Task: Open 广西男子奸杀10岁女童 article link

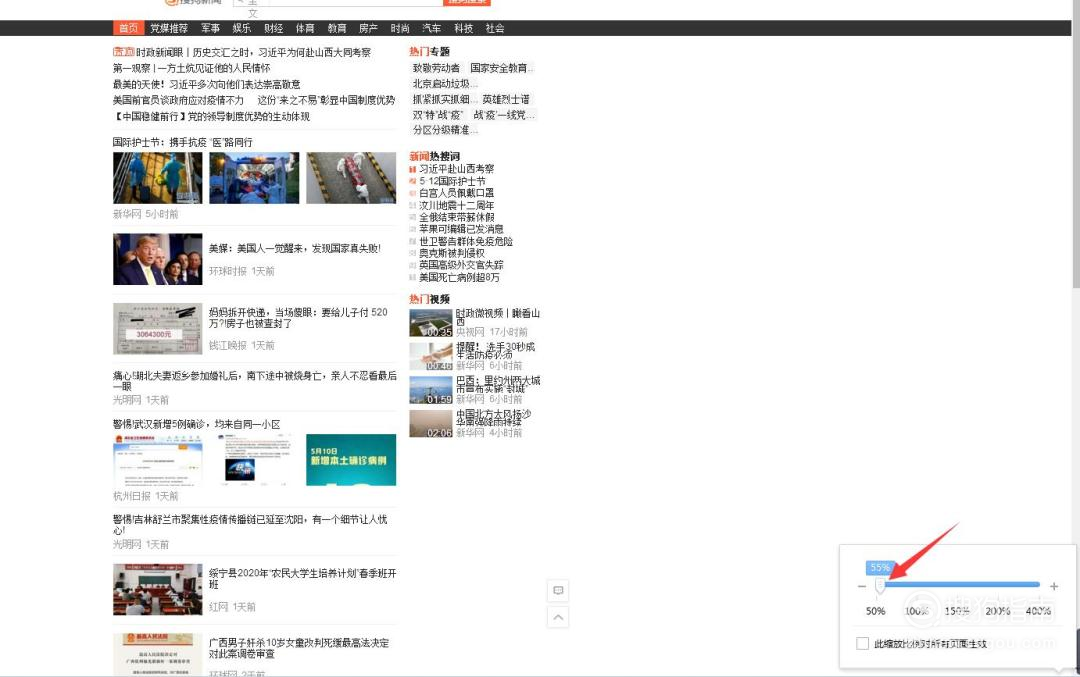Action: pos(299,648)
